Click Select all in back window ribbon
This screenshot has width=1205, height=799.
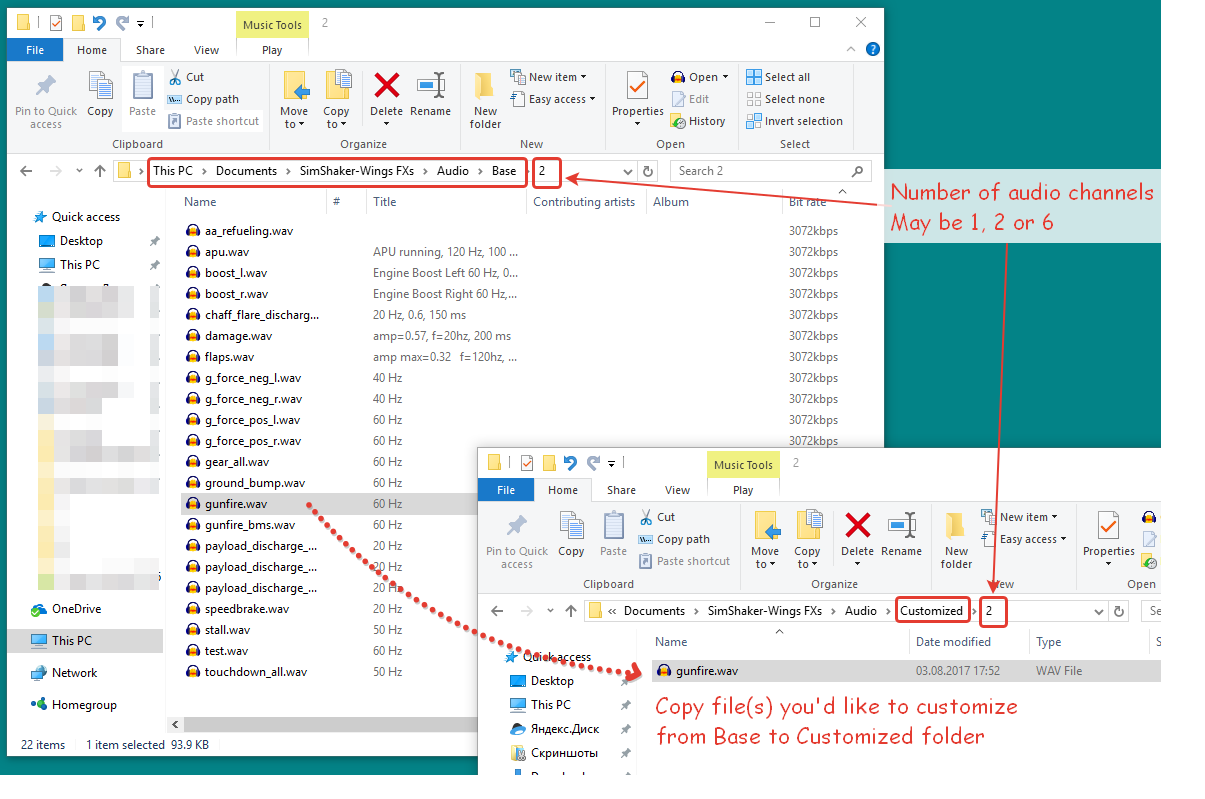[x=778, y=77]
